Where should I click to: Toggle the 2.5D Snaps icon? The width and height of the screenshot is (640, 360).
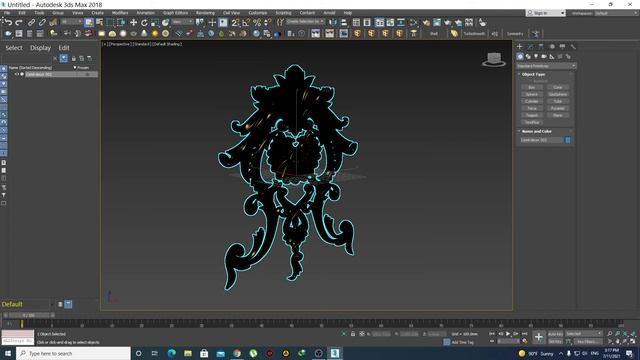click(x=236, y=22)
